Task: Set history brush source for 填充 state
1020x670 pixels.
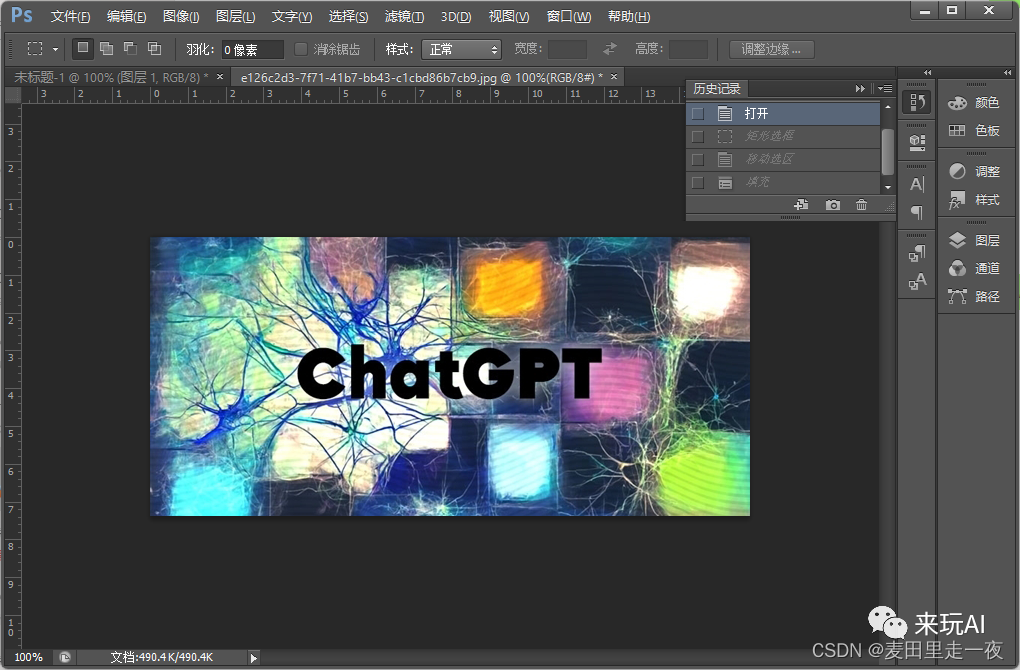Action: click(x=698, y=183)
